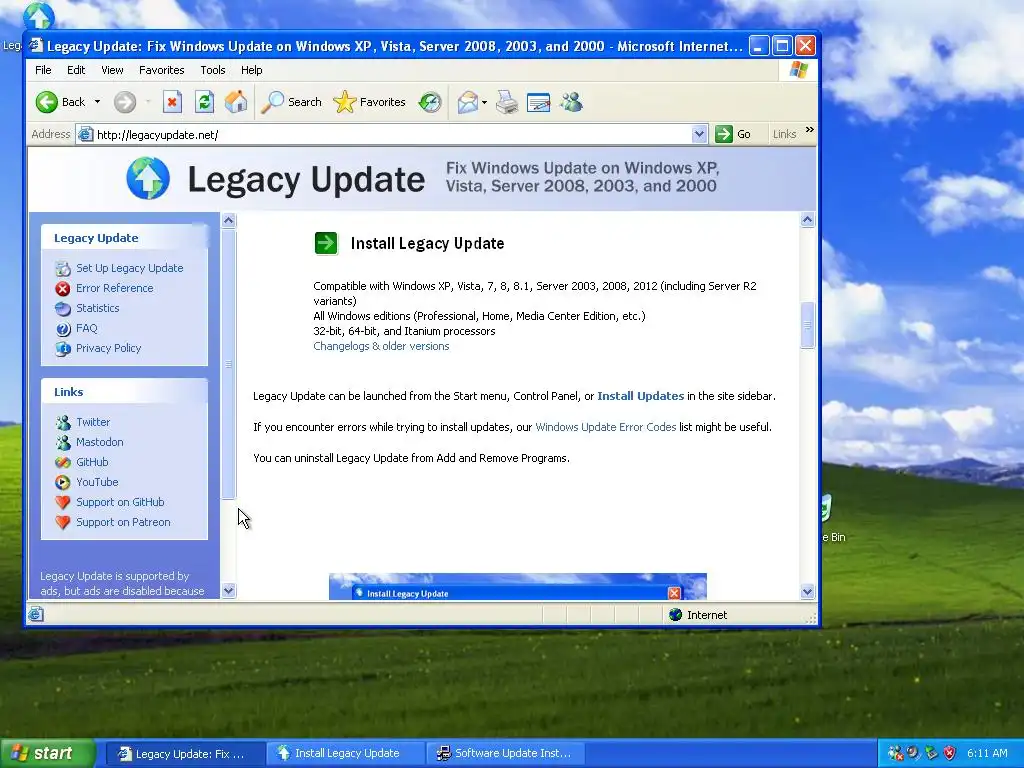Click the red security shield tray icon
This screenshot has width=1024, height=768.
[950, 753]
